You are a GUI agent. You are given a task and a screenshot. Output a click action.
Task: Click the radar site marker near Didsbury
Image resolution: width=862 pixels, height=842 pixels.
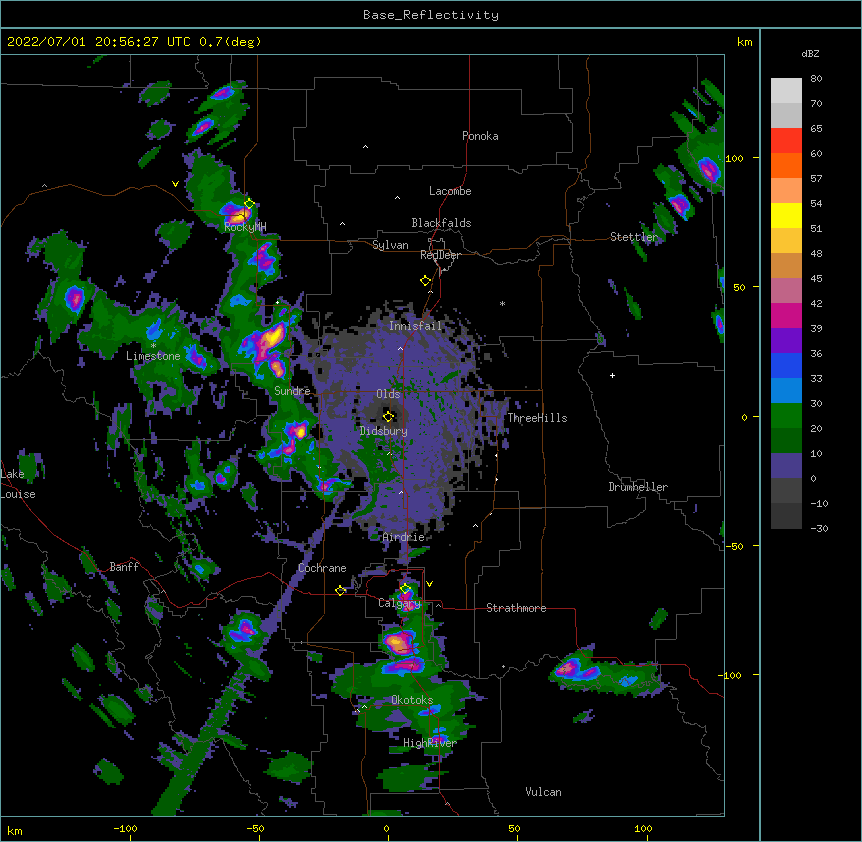click(388, 416)
